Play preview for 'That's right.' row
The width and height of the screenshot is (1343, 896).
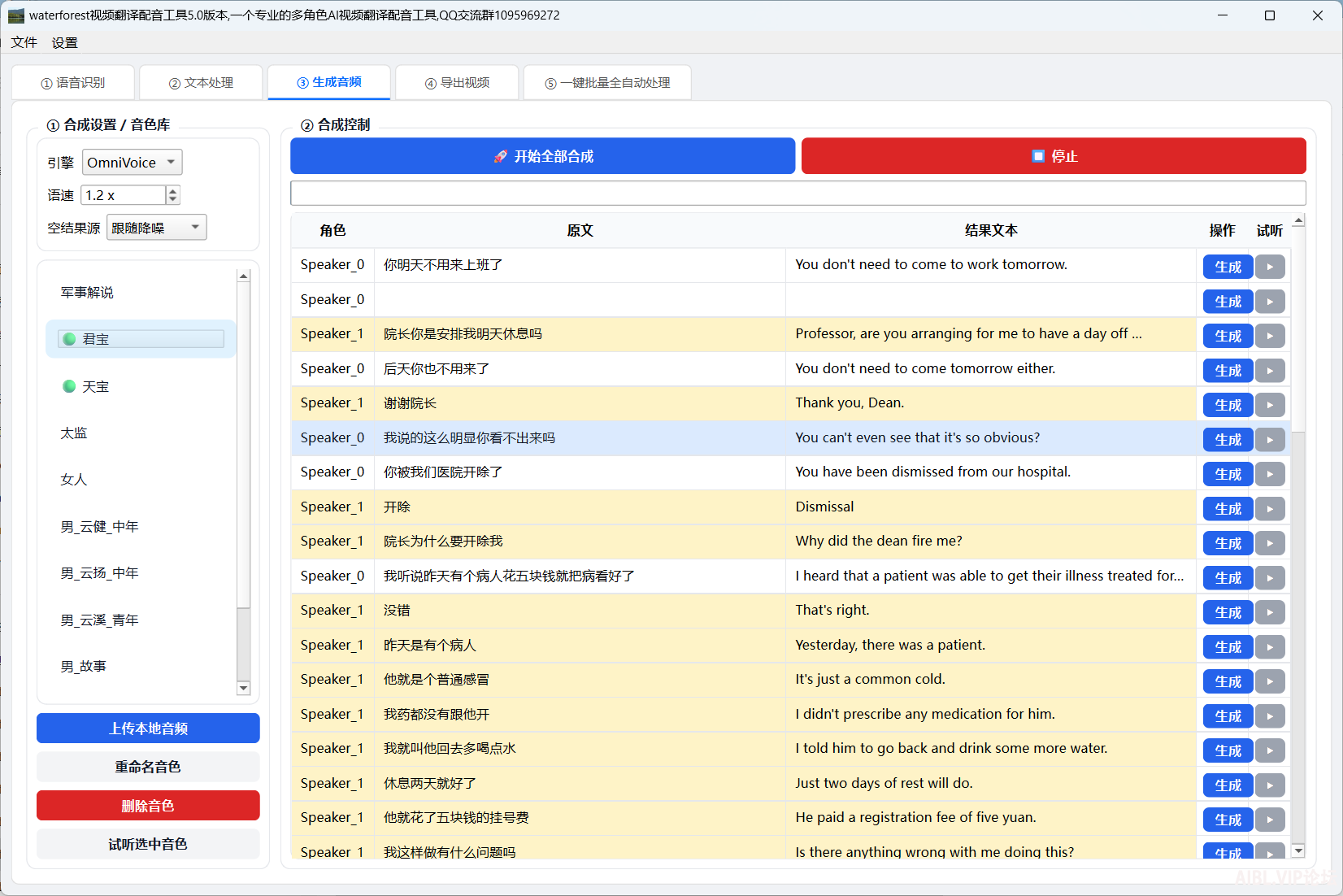click(1269, 612)
